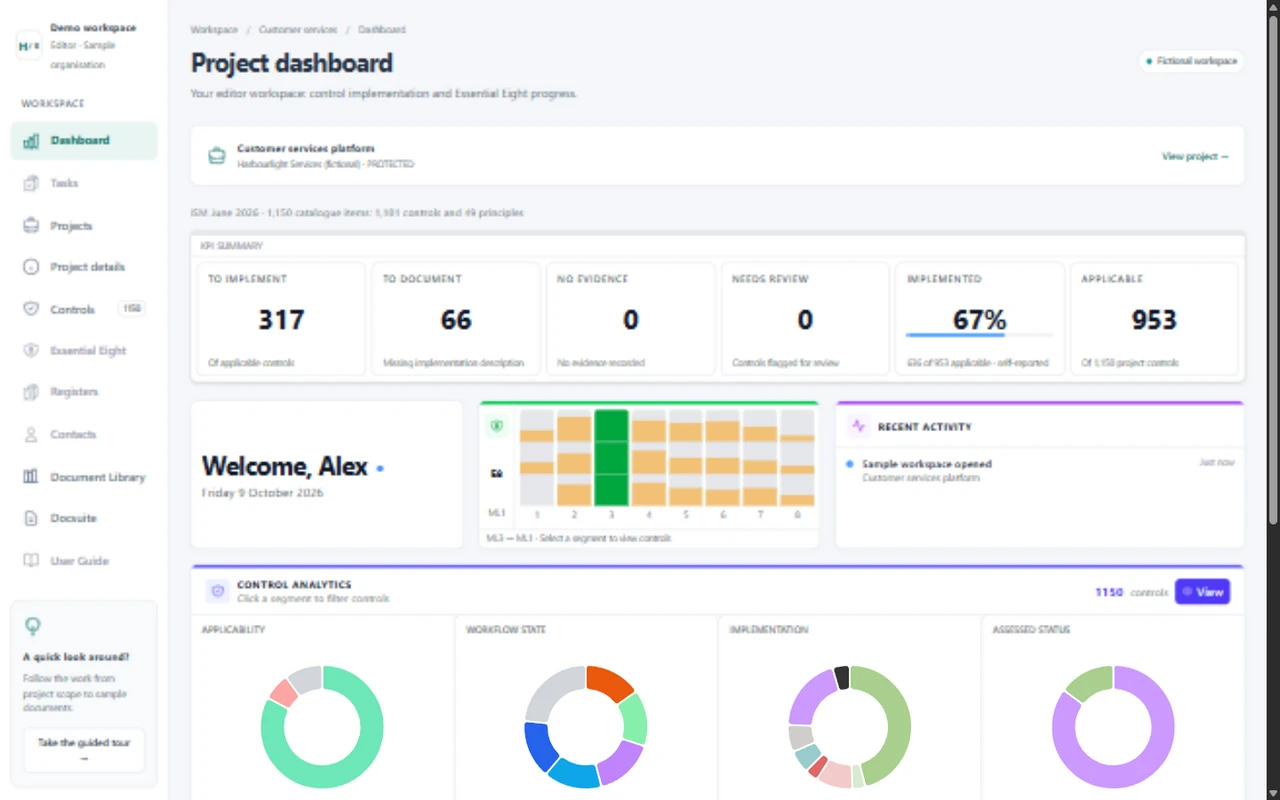Open the Applicable 953 KPI card
This screenshot has height=800, width=1280.
point(1154,319)
